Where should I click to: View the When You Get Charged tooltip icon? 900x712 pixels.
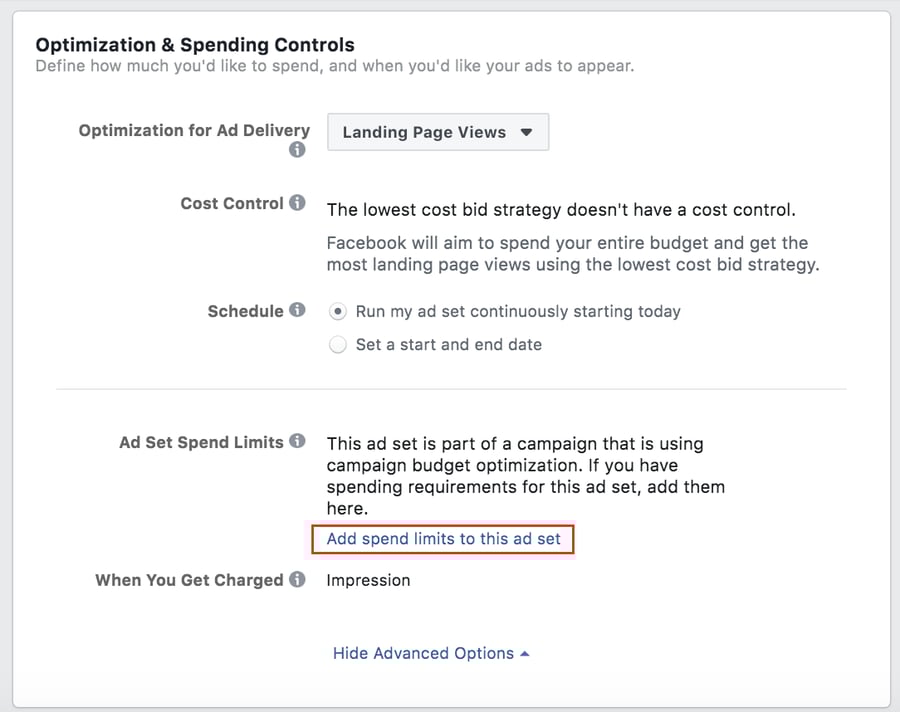pos(297,579)
